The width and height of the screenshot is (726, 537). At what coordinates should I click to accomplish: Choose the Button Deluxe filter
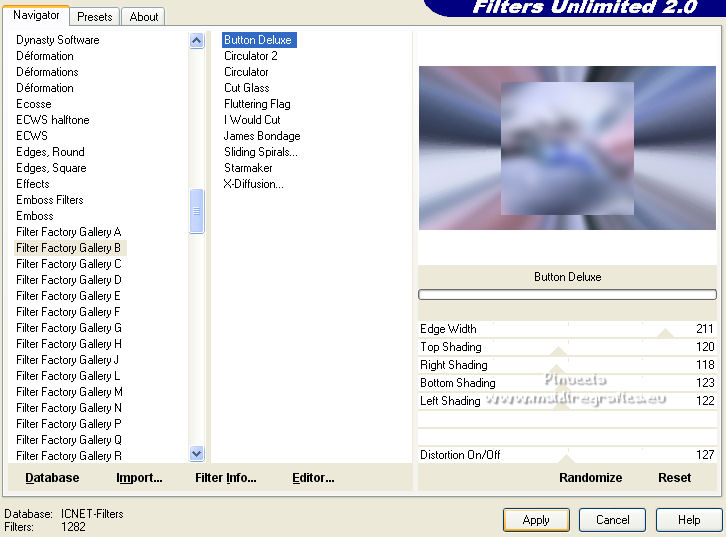[x=258, y=40]
